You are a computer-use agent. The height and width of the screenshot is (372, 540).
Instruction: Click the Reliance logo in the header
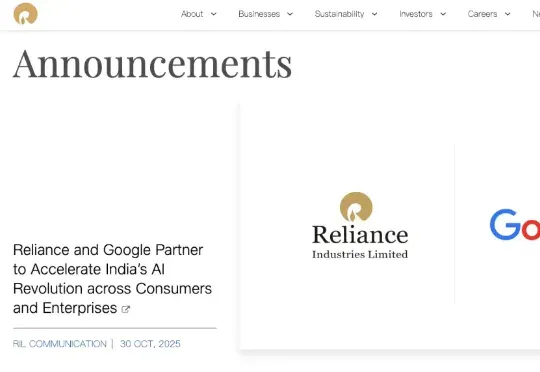(x=25, y=14)
